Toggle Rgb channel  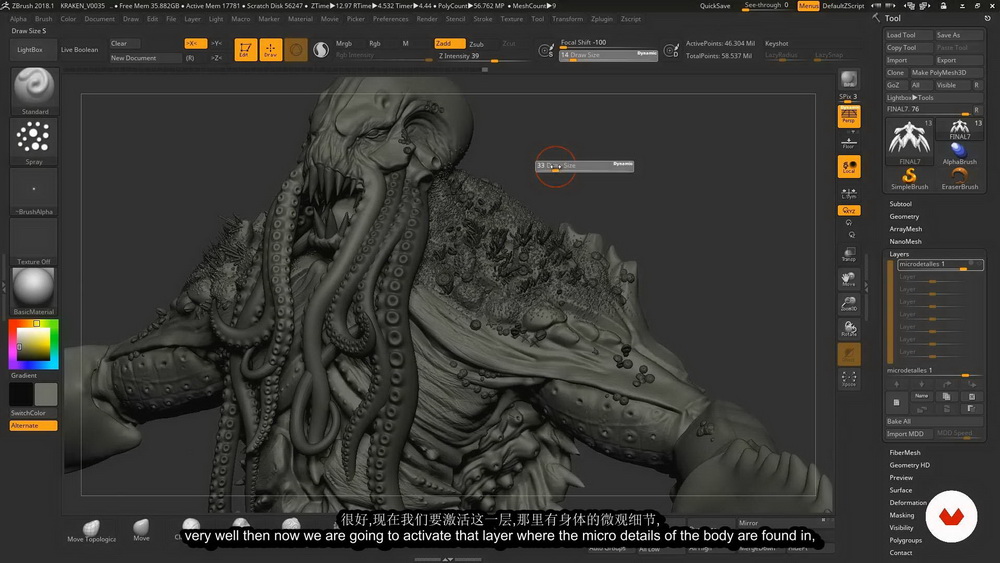click(x=374, y=43)
